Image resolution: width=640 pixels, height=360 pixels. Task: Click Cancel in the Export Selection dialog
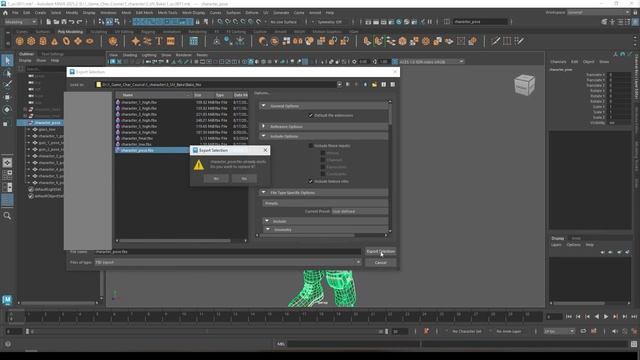[380, 262]
